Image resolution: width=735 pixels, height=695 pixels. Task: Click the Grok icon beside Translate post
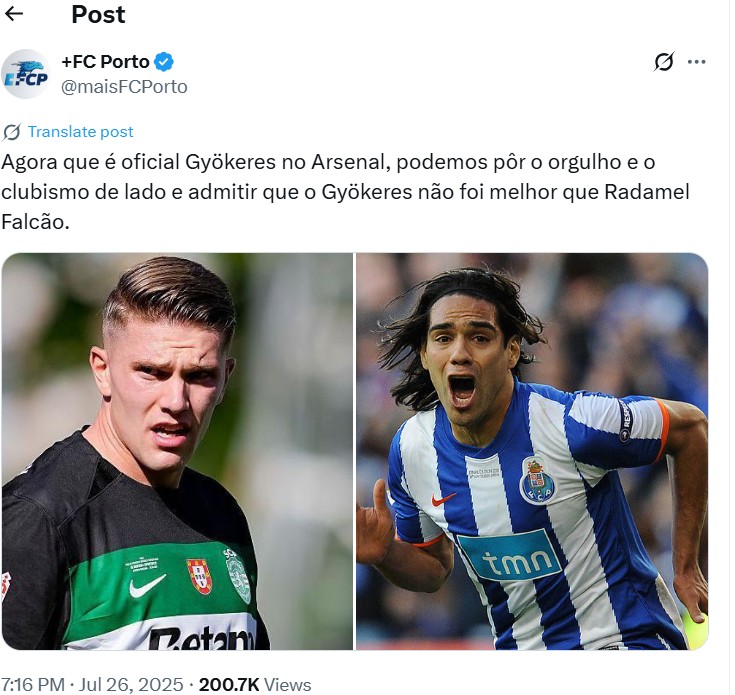pyautogui.click(x=12, y=132)
